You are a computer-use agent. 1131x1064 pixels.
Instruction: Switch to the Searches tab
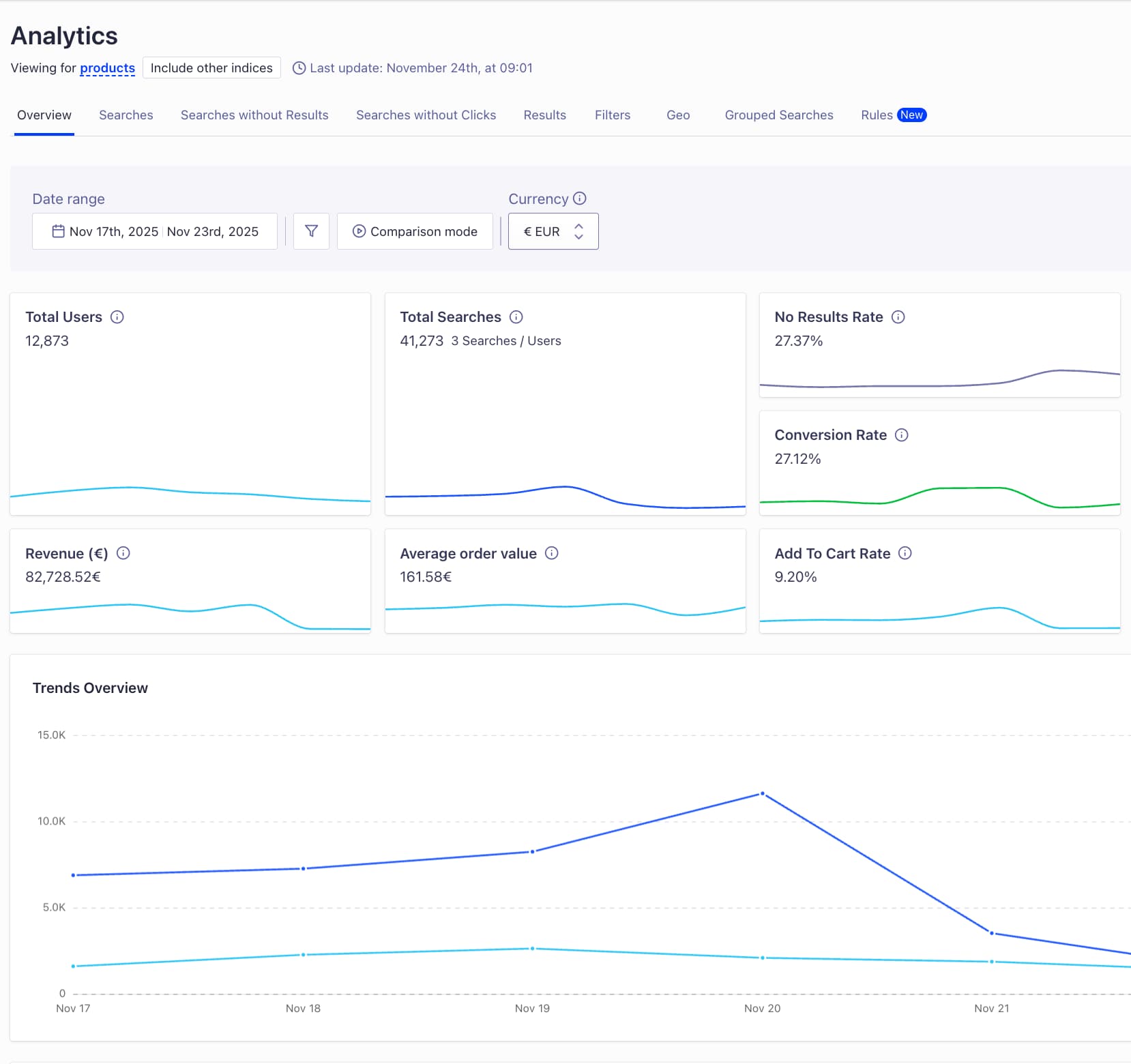126,115
